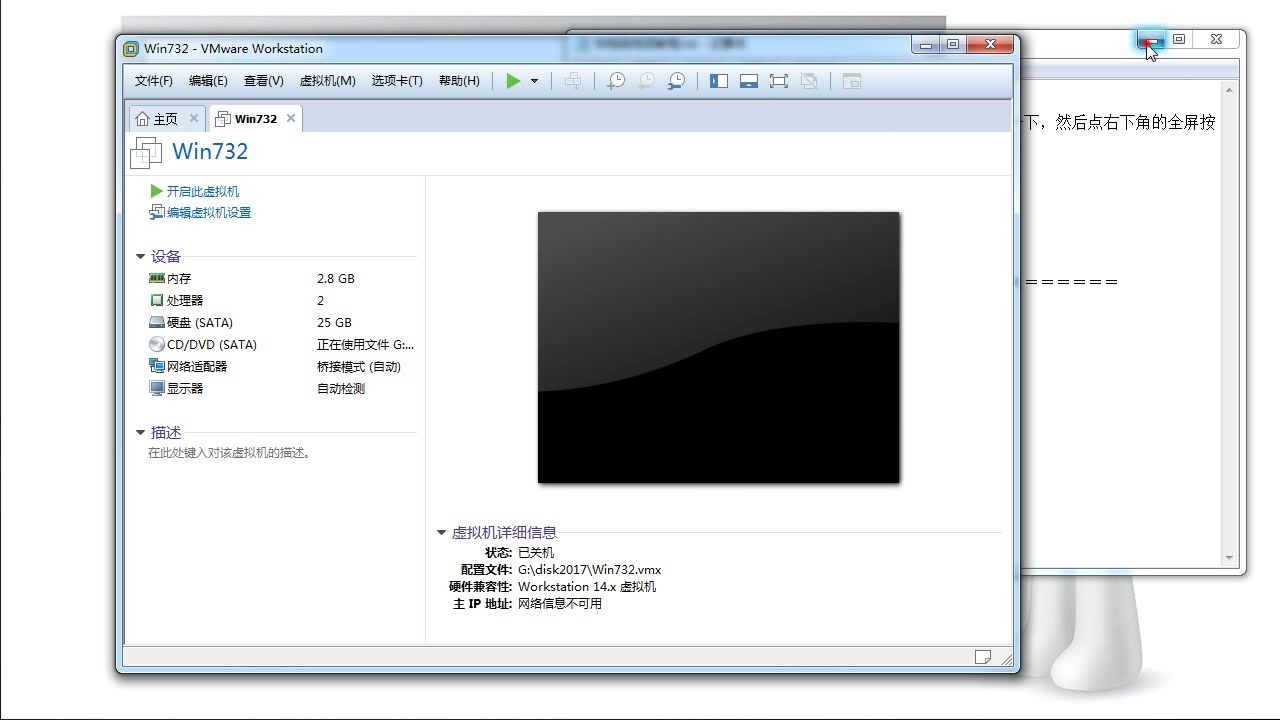Take a snapshot of this virtual machine
This screenshot has width=1280, height=720.
616,81
